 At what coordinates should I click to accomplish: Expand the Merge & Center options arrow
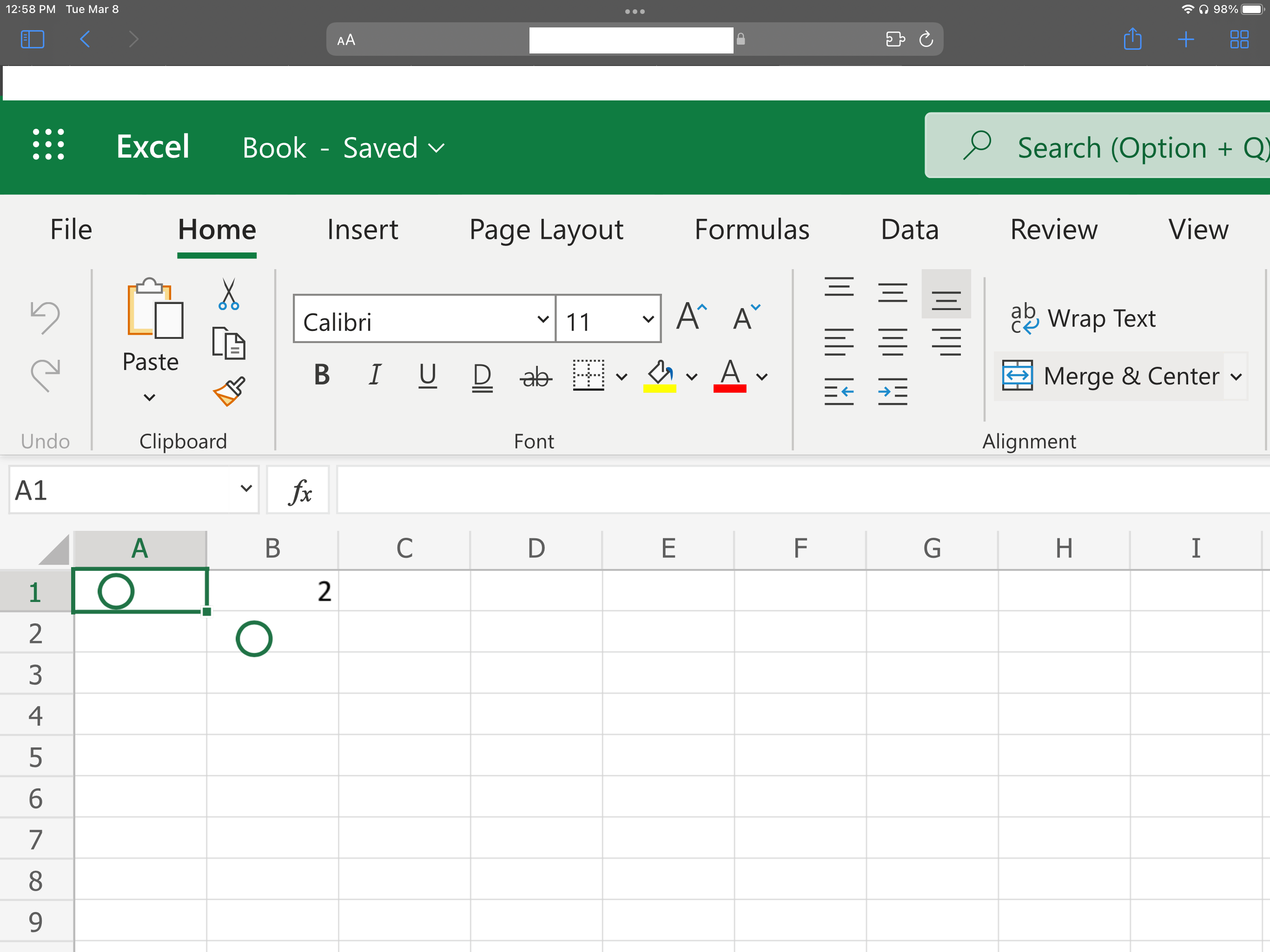click(1236, 377)
